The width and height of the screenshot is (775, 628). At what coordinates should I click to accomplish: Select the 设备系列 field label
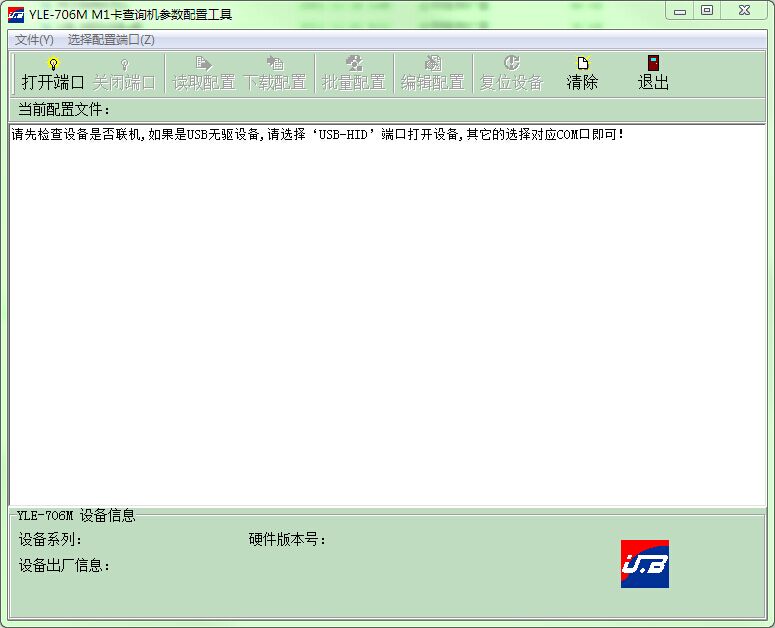[50, 540]
